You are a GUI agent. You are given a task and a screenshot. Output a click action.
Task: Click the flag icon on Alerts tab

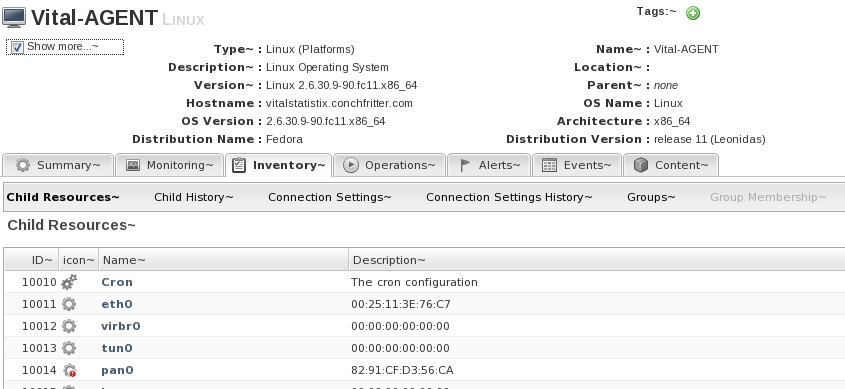click(465, 165)
